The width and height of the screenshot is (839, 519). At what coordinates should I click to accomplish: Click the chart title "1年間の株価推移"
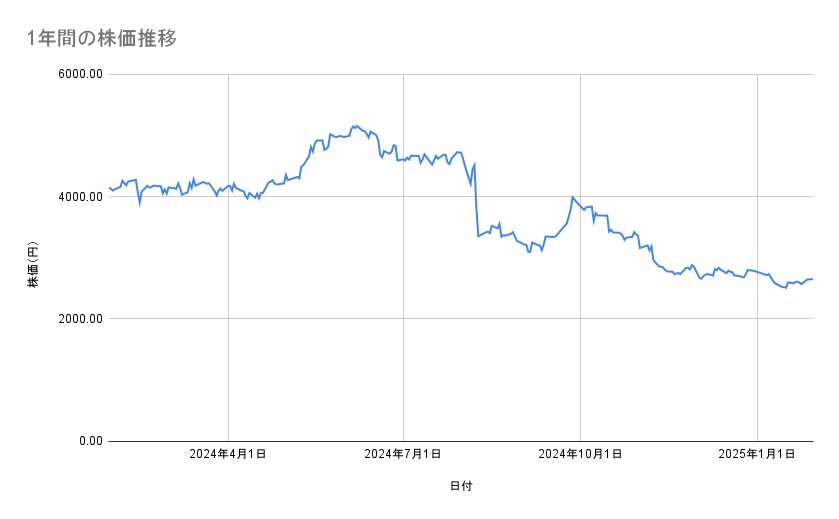pos(103,39)
